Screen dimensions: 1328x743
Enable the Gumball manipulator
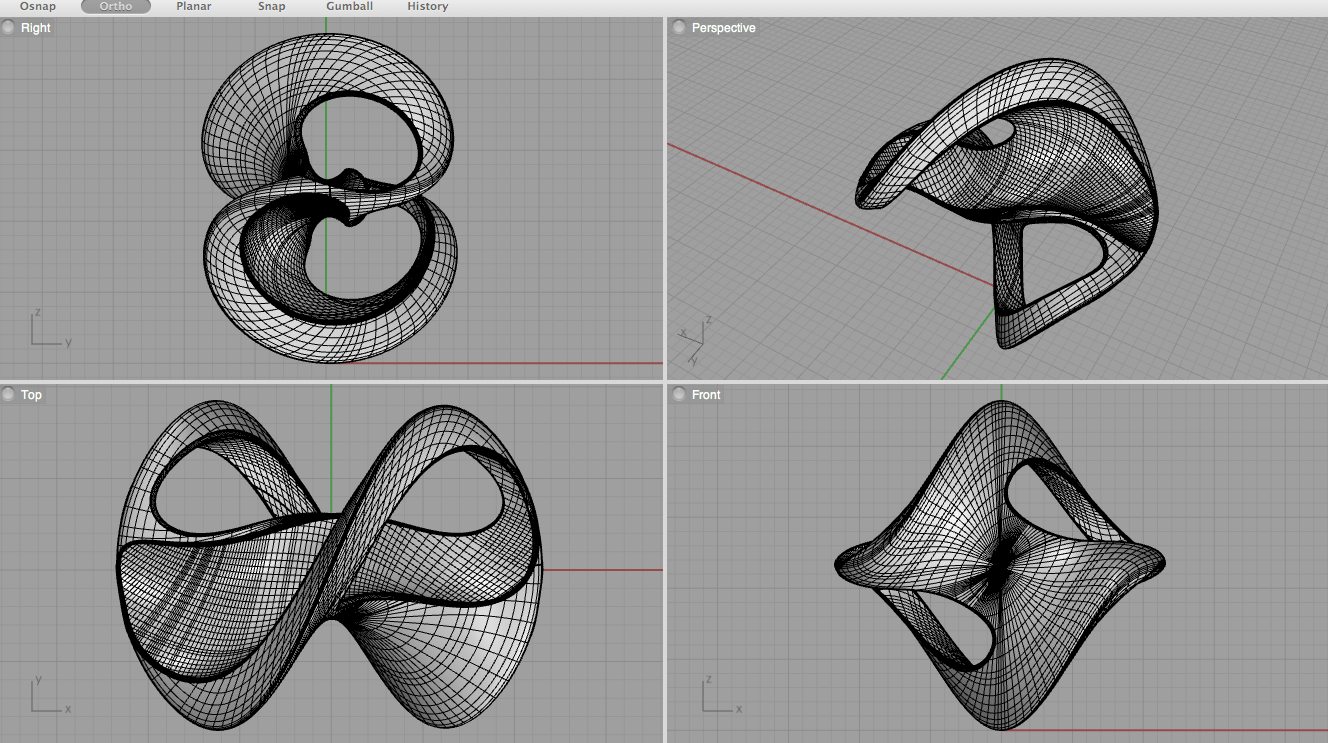[x=349, y=6]
